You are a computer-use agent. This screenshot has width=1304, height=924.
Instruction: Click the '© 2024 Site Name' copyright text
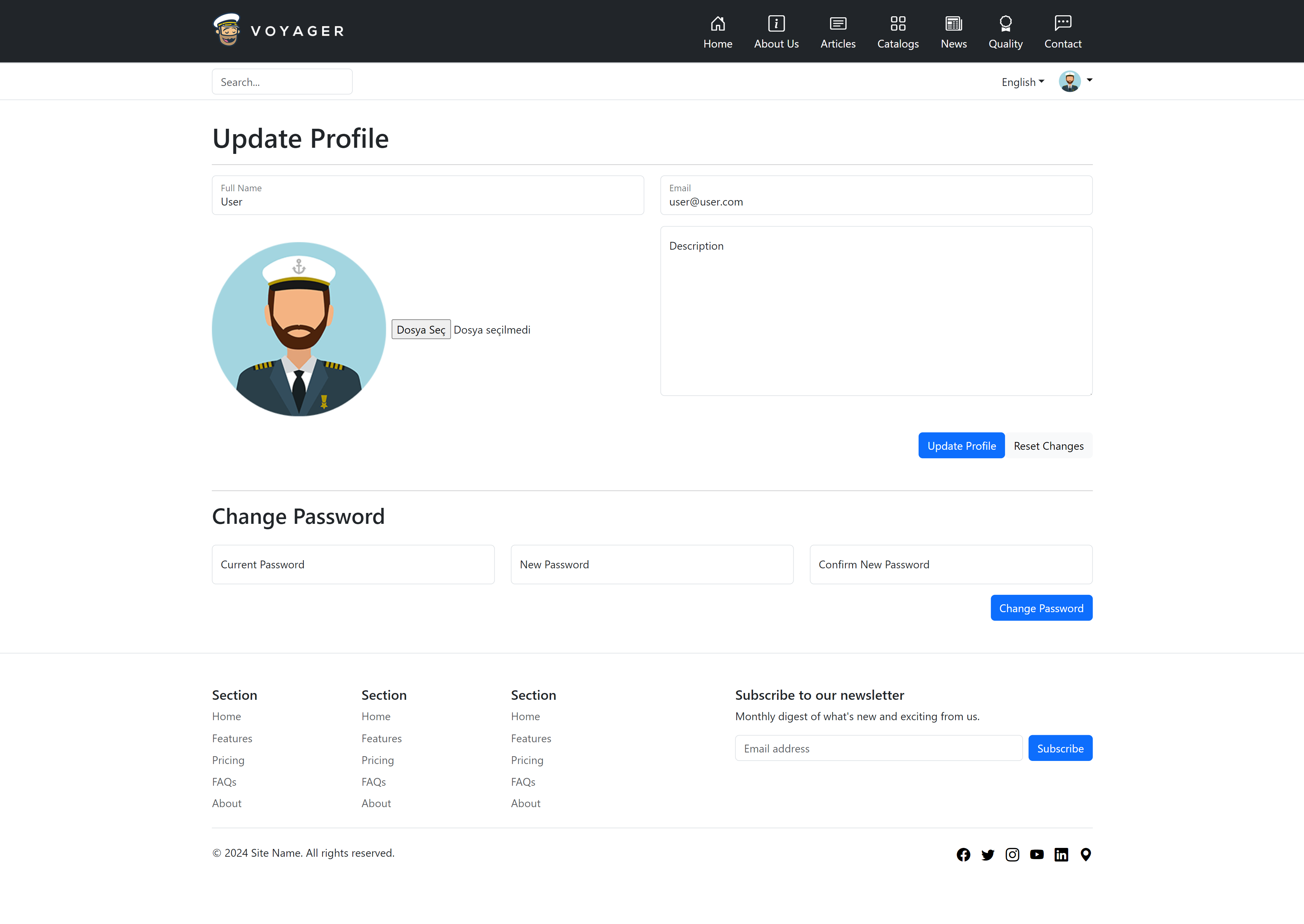coord(303,853)
